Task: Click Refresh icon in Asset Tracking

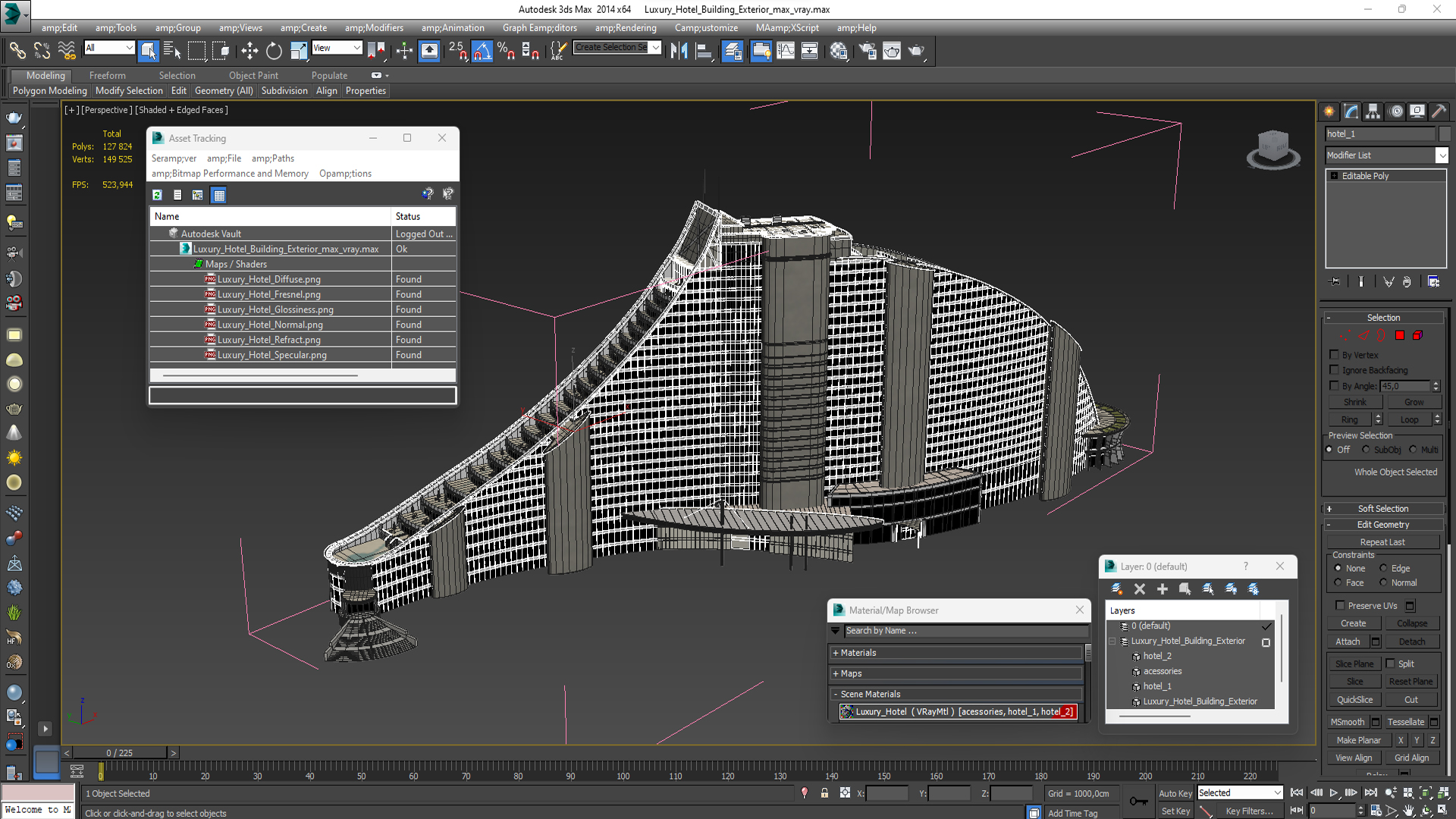Action: pos(157,195)
